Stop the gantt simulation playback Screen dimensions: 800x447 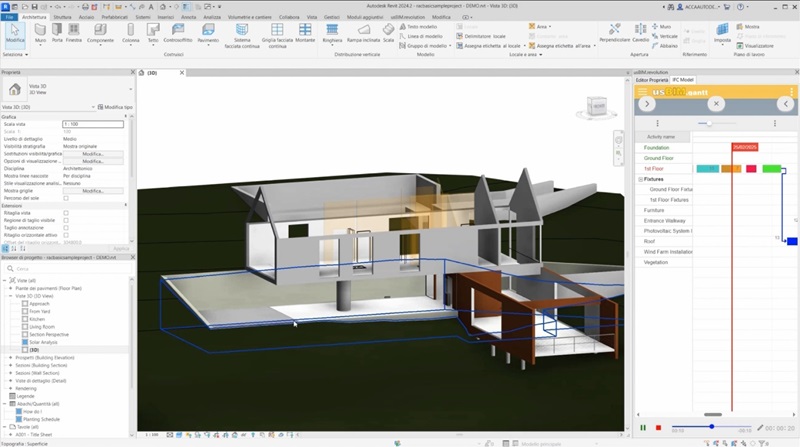click(x=658, y=428)
